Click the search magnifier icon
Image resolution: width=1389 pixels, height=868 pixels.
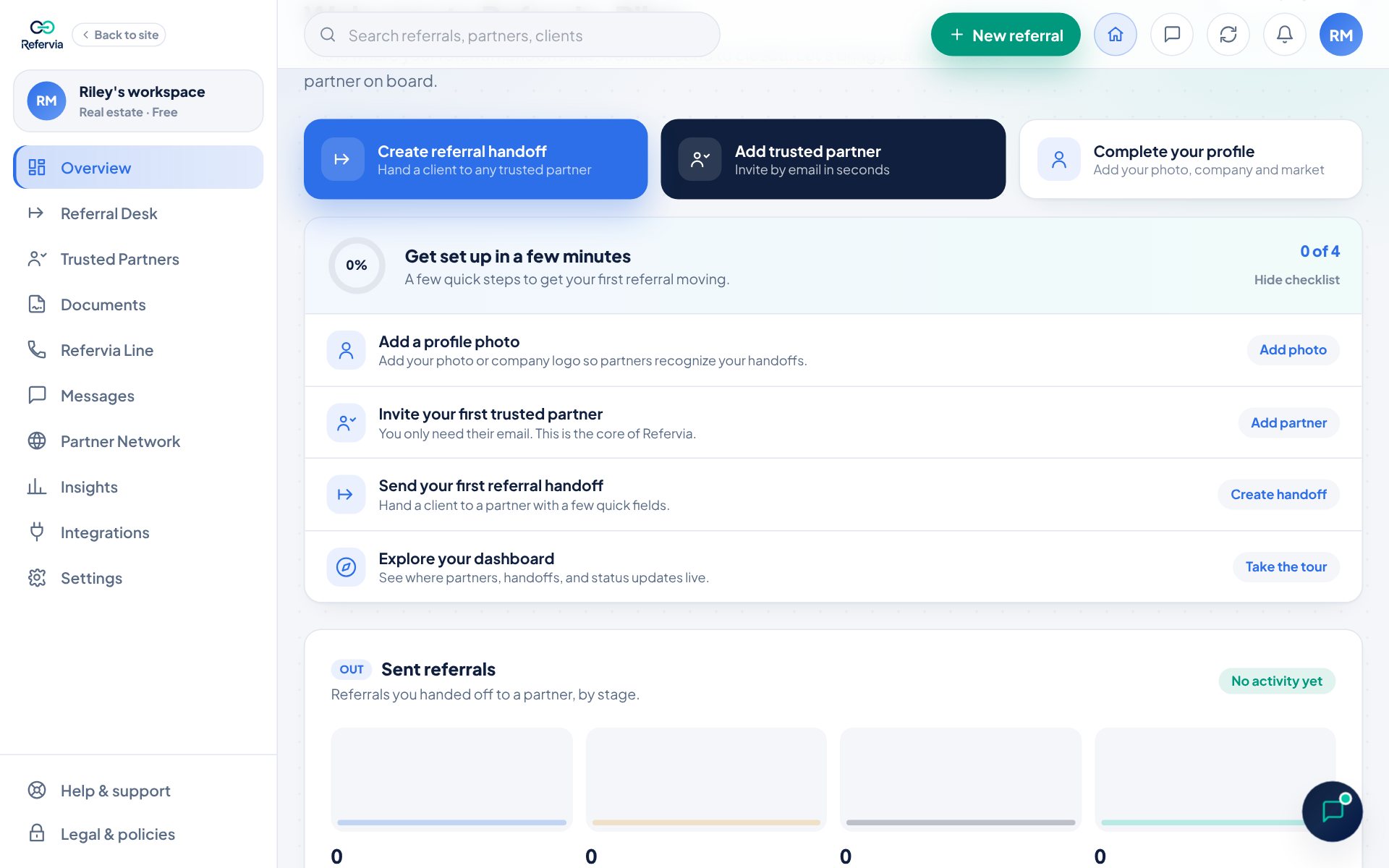click(328, 35)
